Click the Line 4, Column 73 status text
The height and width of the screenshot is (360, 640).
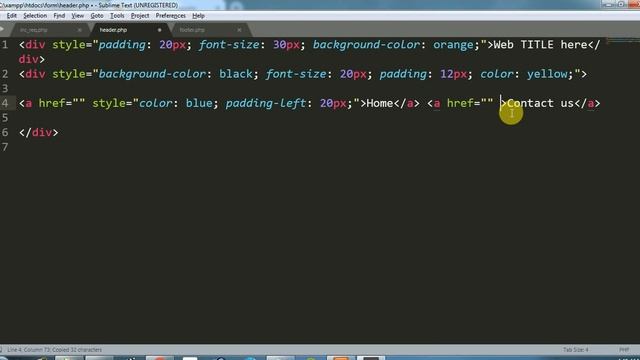click(55, 350)
